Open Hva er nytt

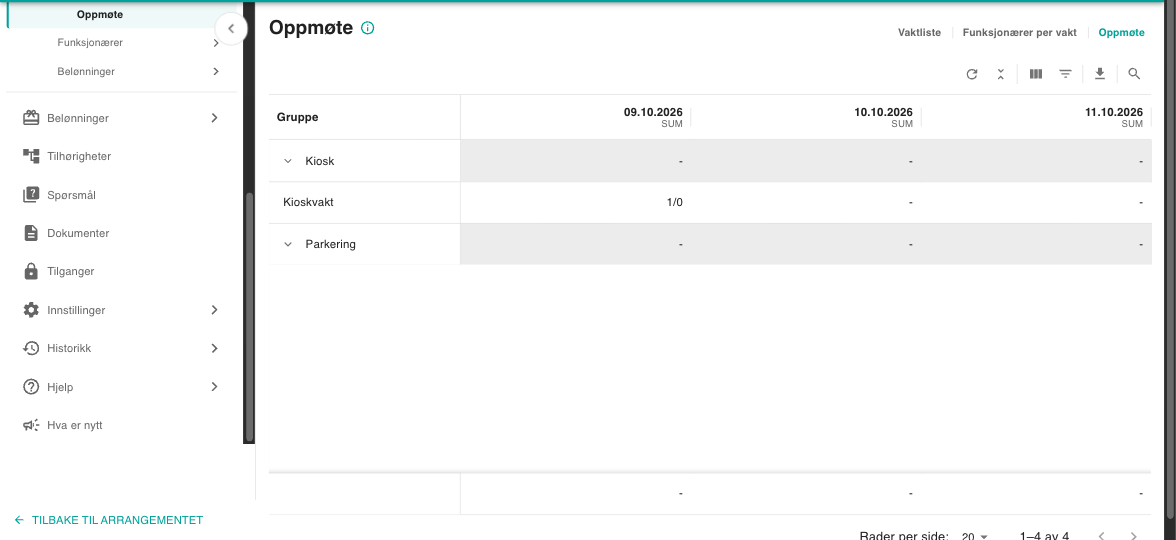coord(74,425)
